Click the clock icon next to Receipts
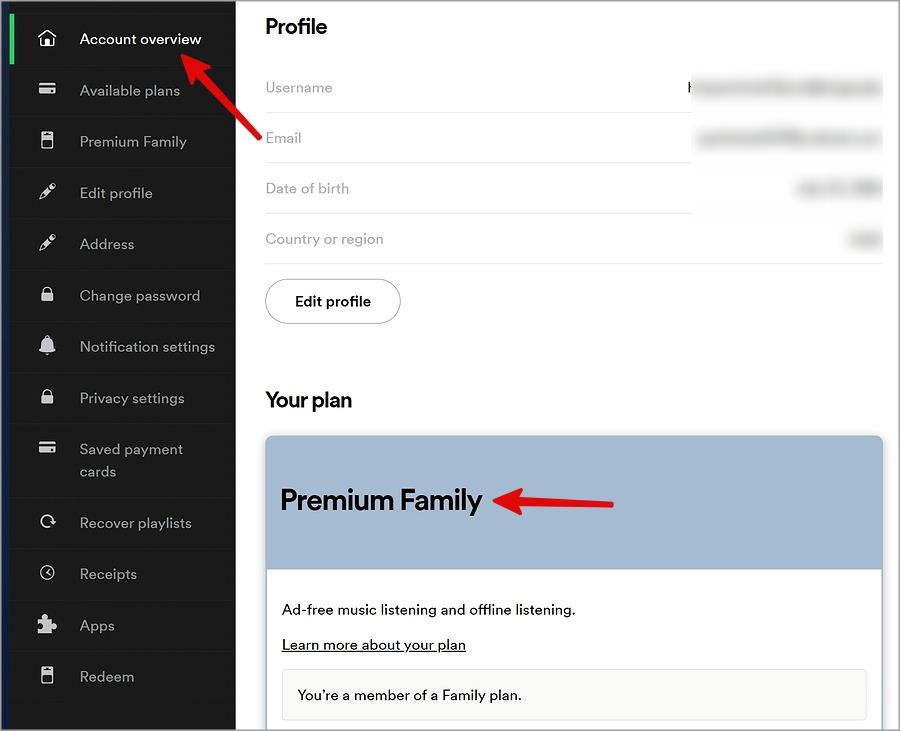 [47, 573]
